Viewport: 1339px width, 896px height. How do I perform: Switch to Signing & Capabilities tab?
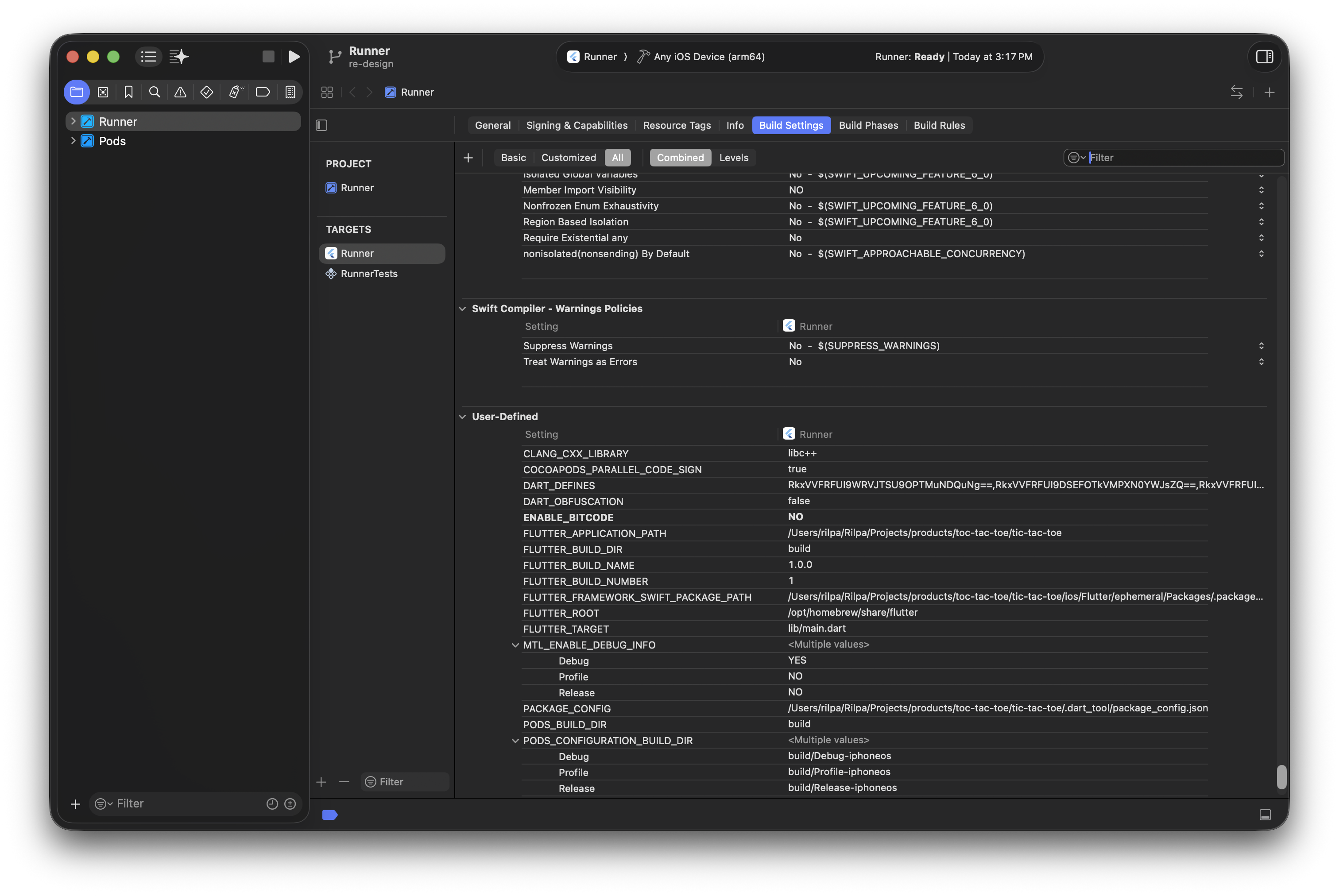tap(576, 125)
